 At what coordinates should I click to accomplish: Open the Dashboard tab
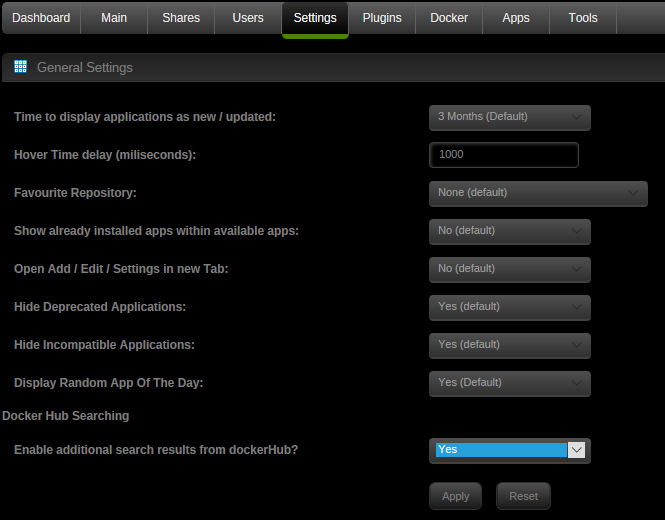41,18
